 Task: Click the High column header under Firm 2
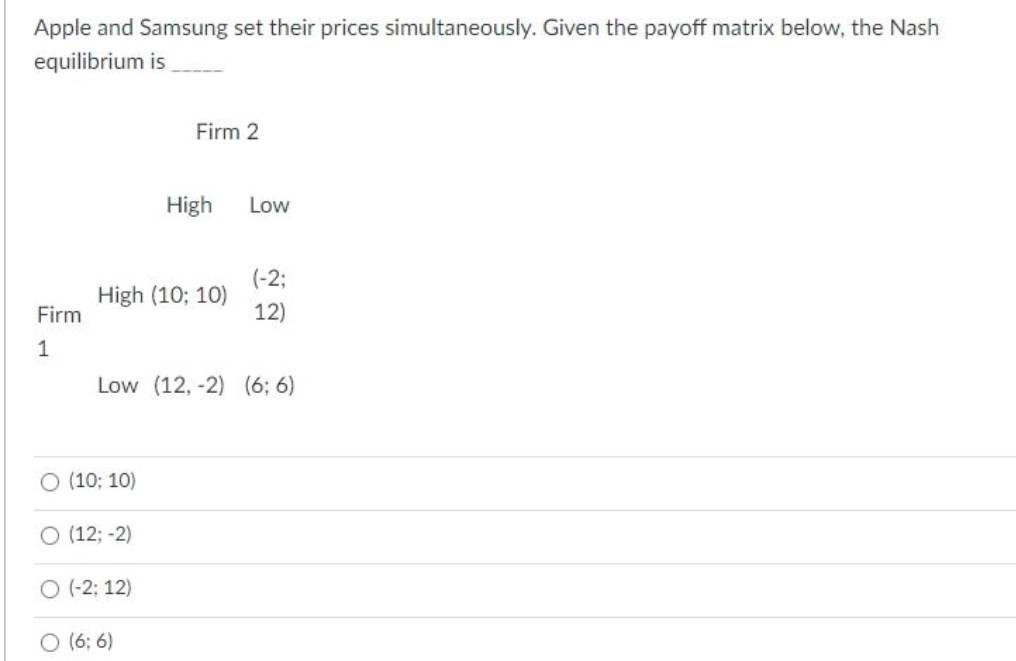(x=188, y=204)
